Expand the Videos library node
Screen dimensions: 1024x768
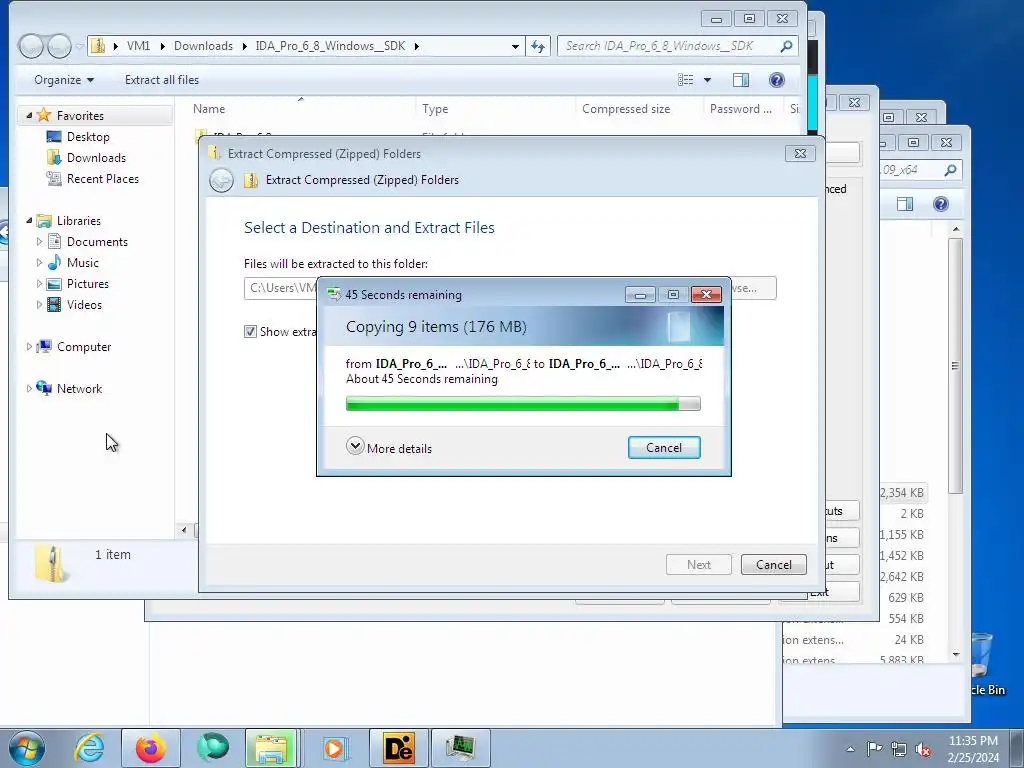[x=39, y=304]
